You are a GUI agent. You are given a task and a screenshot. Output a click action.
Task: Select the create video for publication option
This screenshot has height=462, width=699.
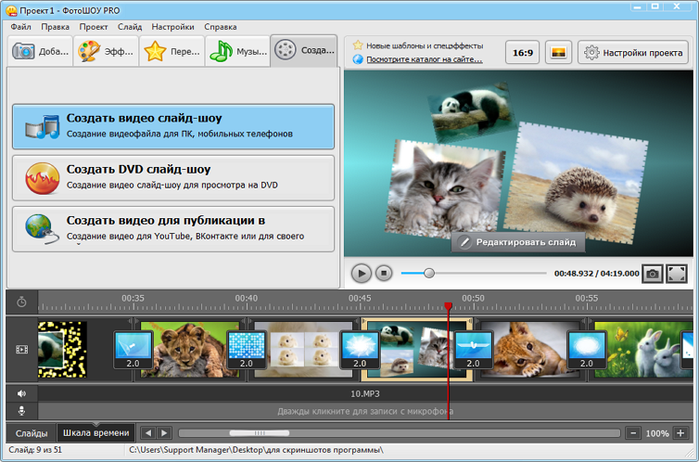[x=174, y=228]
